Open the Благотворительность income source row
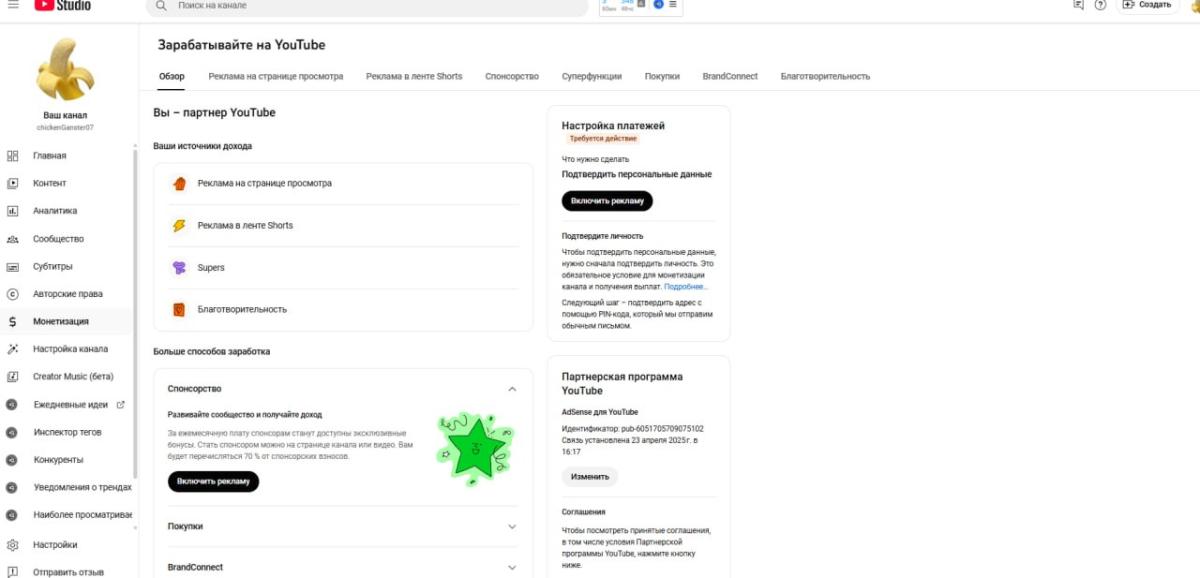This screenshot has height=578, width=1200. [343, 309]
